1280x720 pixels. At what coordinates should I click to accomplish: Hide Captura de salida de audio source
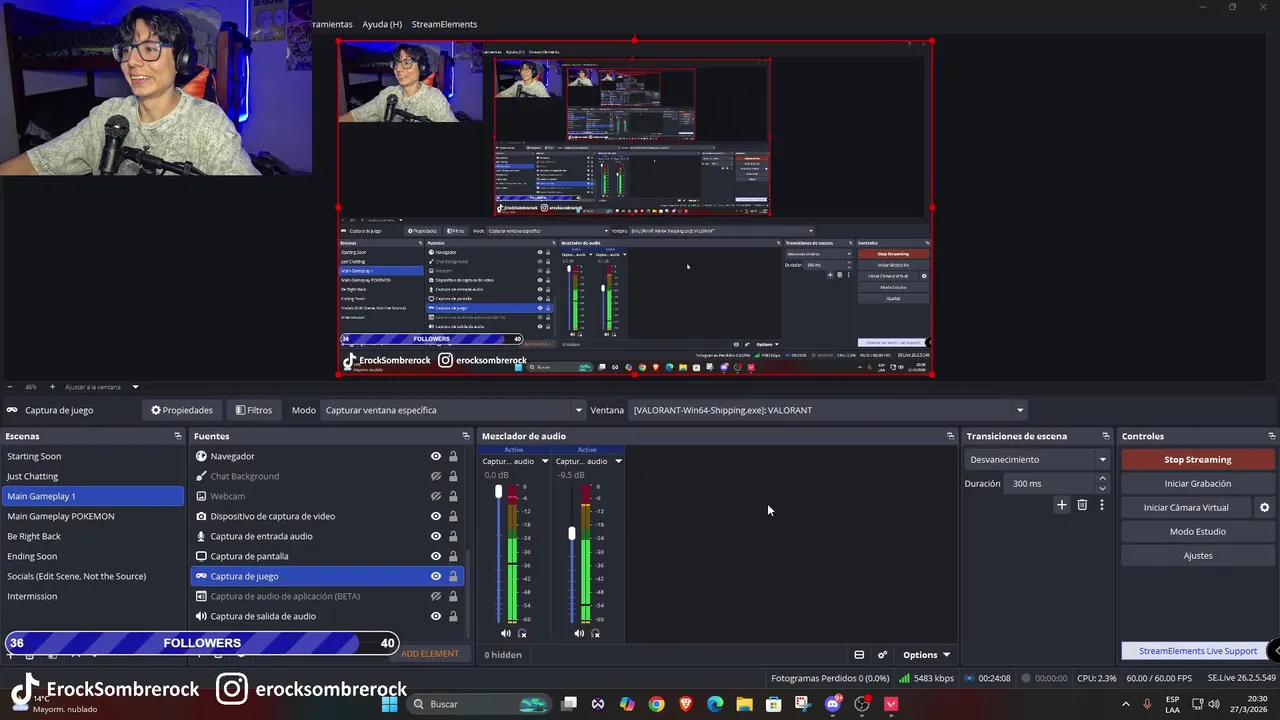(x=436, y=616)
